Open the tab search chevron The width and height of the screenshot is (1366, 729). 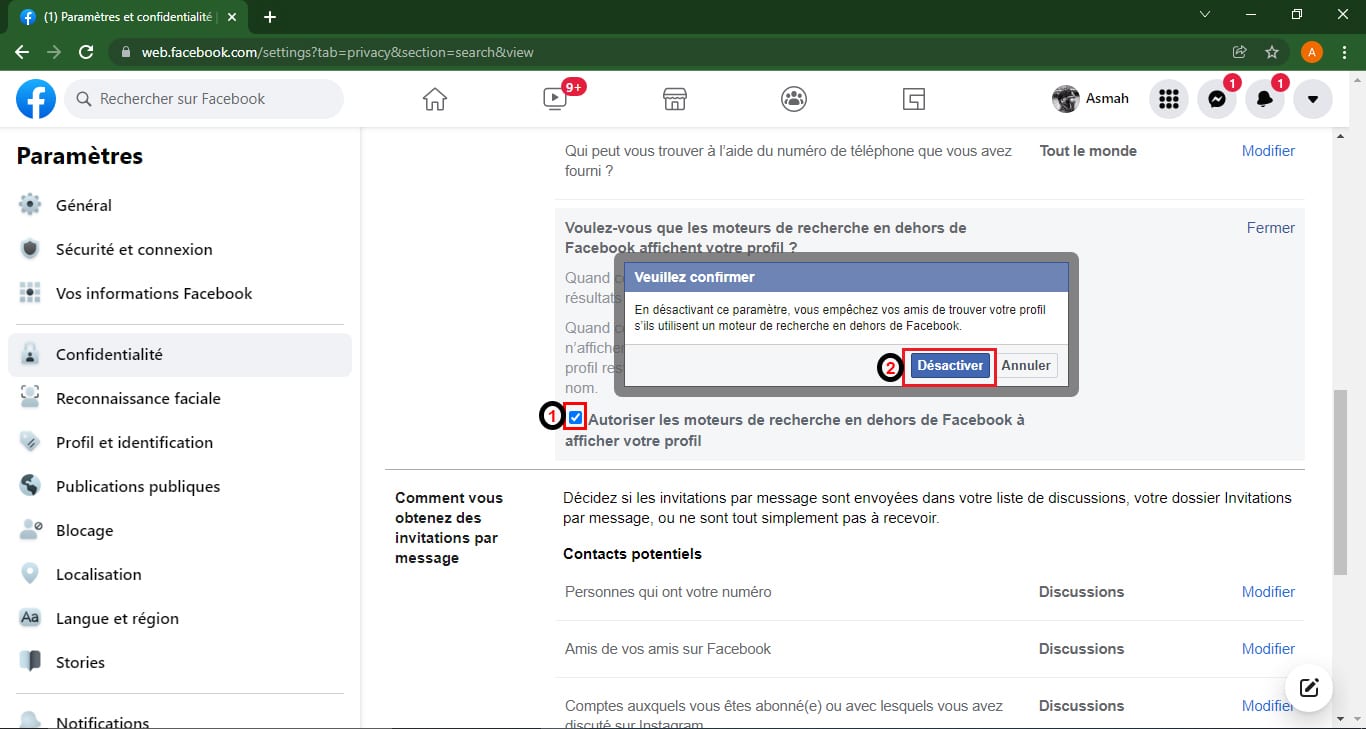point(1205,15)
